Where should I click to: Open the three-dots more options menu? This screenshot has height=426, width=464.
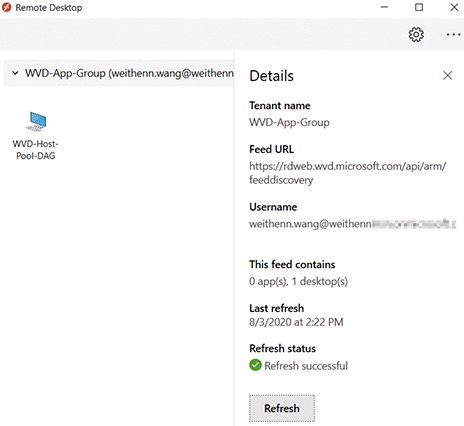point(453,34)
